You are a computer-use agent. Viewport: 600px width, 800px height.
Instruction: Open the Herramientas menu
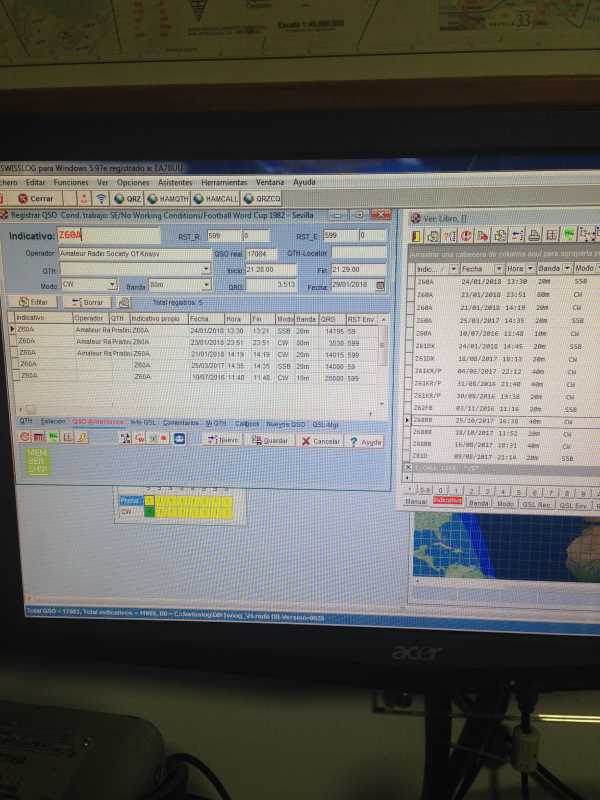pos(224,182)
